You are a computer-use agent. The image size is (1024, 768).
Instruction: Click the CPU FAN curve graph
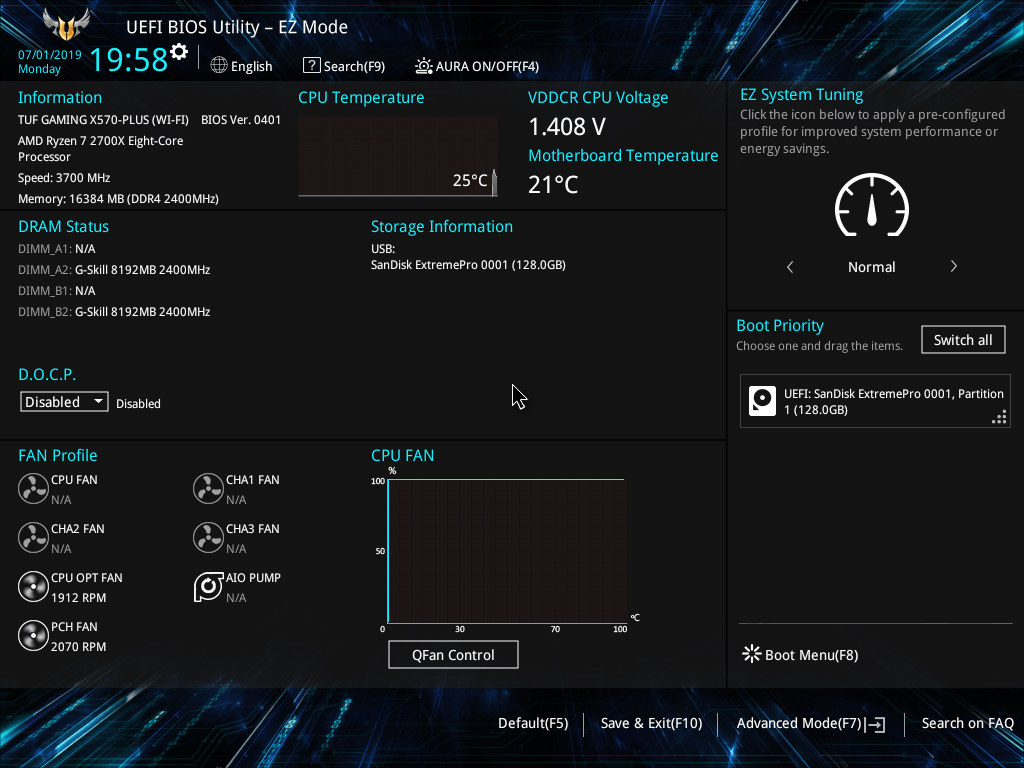point(507,551)
